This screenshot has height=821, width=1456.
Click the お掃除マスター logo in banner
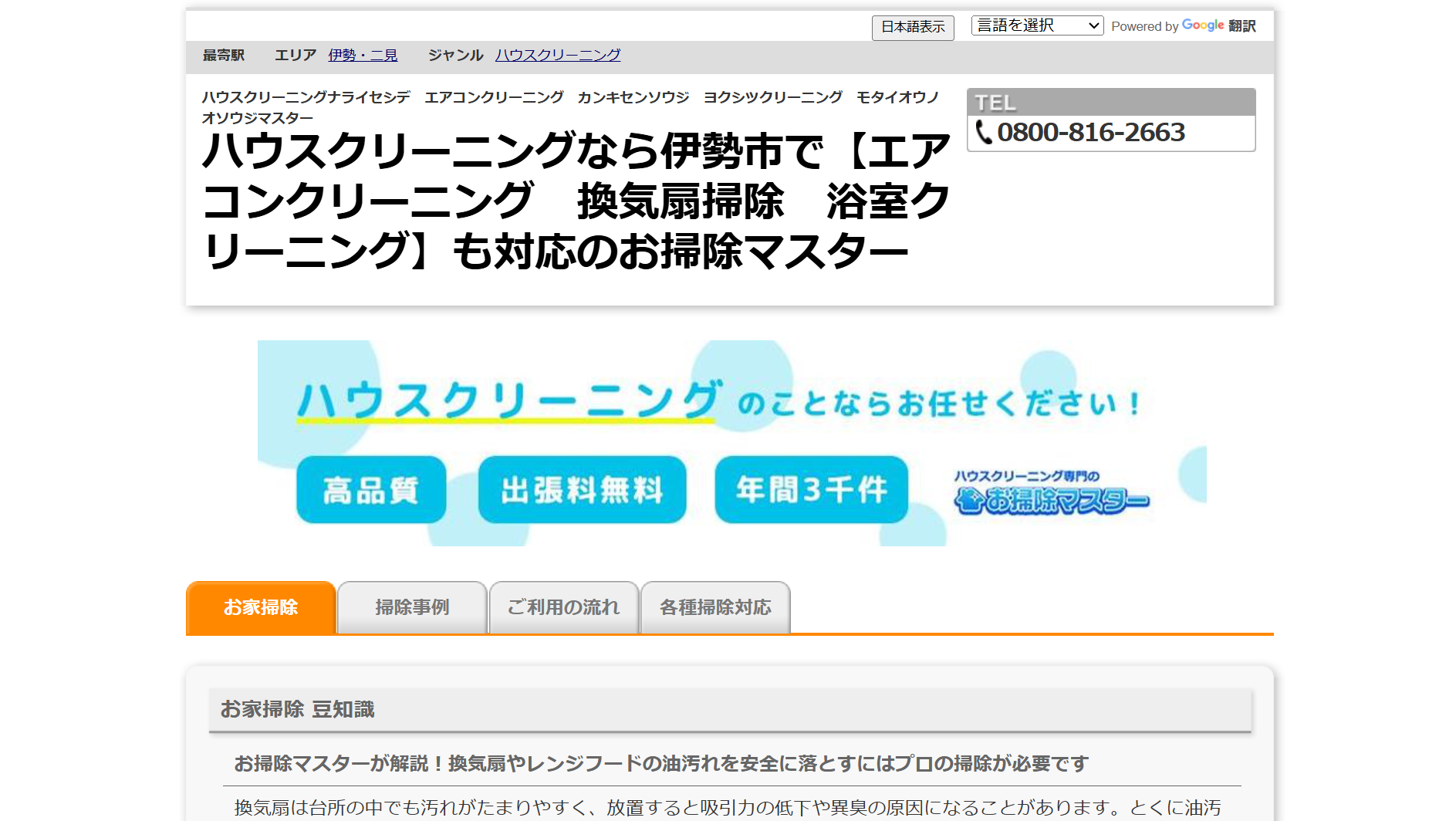tap(1052, 494)
